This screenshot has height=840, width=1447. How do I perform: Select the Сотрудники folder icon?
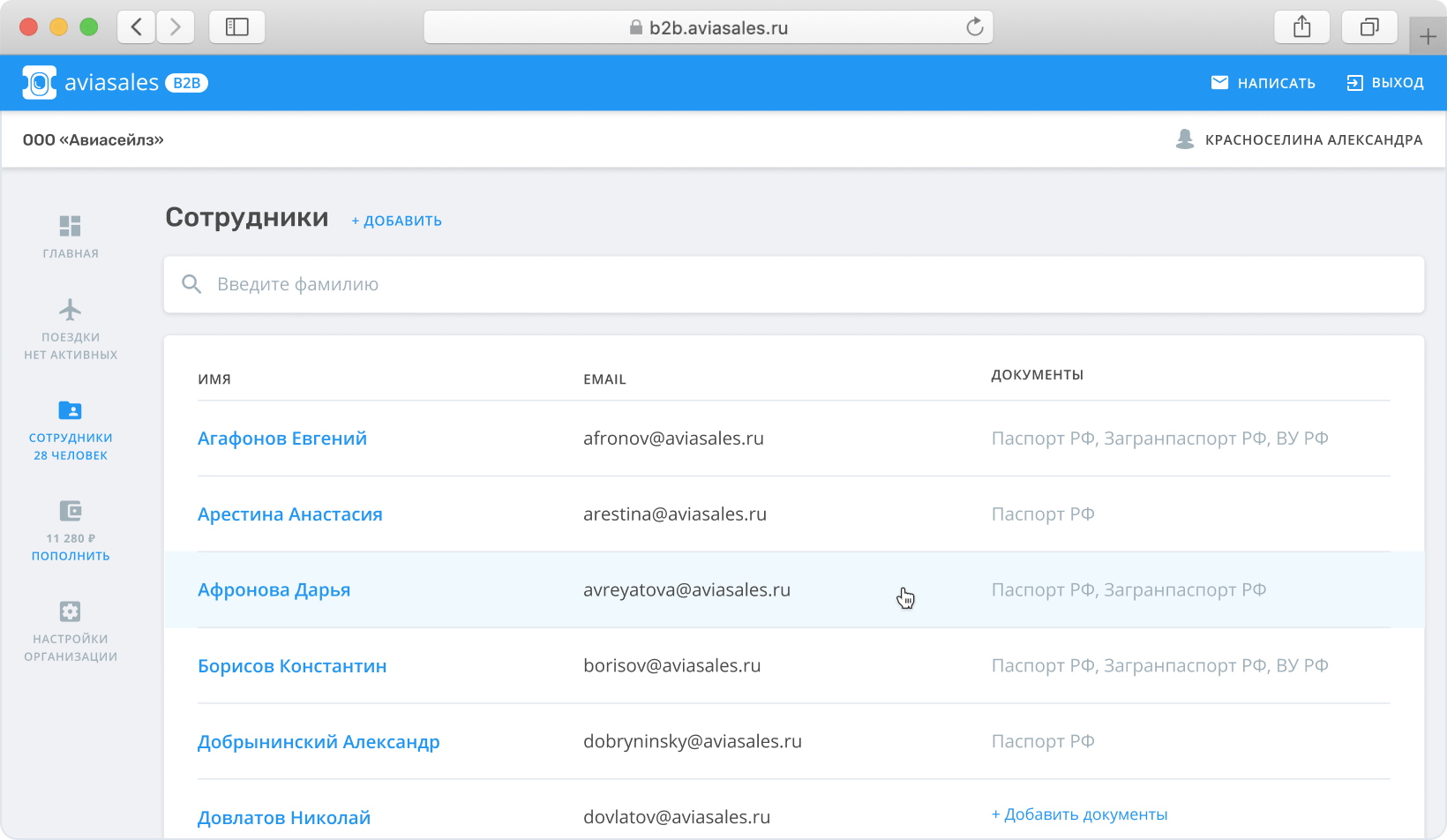pyautogui.click(x=70, y=410)
